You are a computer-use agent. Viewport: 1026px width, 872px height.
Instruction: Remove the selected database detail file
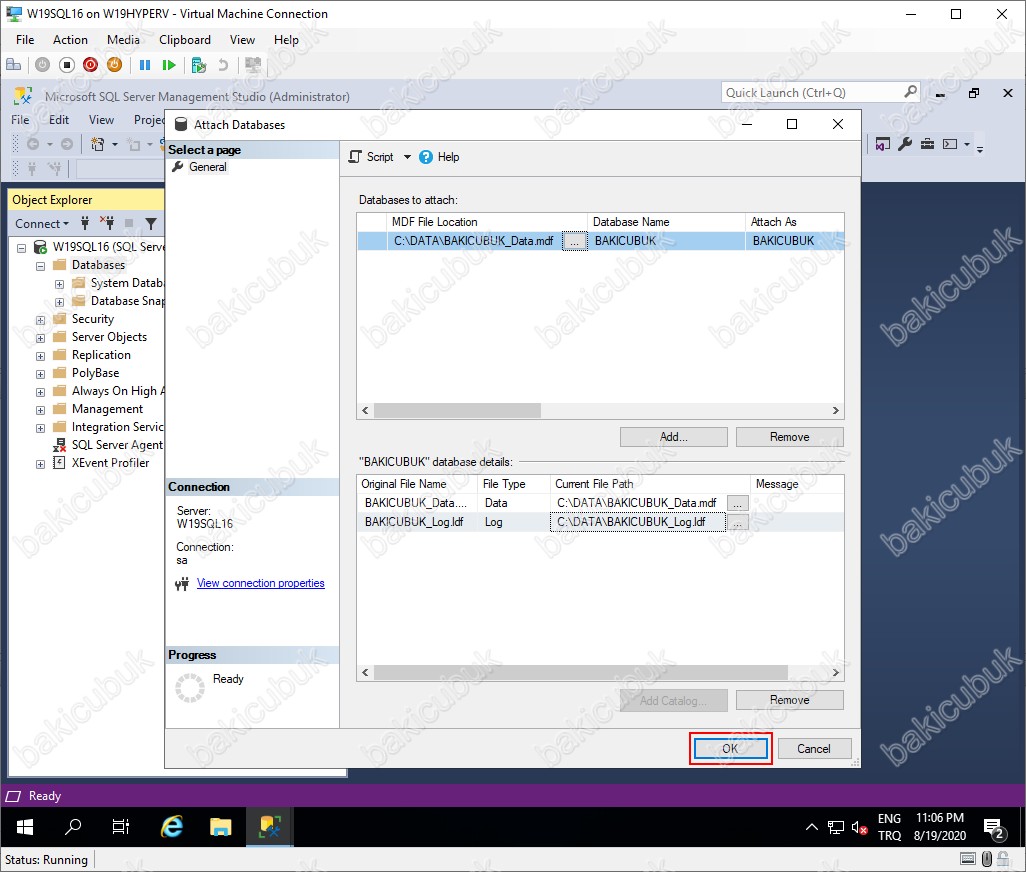(789, 700)
